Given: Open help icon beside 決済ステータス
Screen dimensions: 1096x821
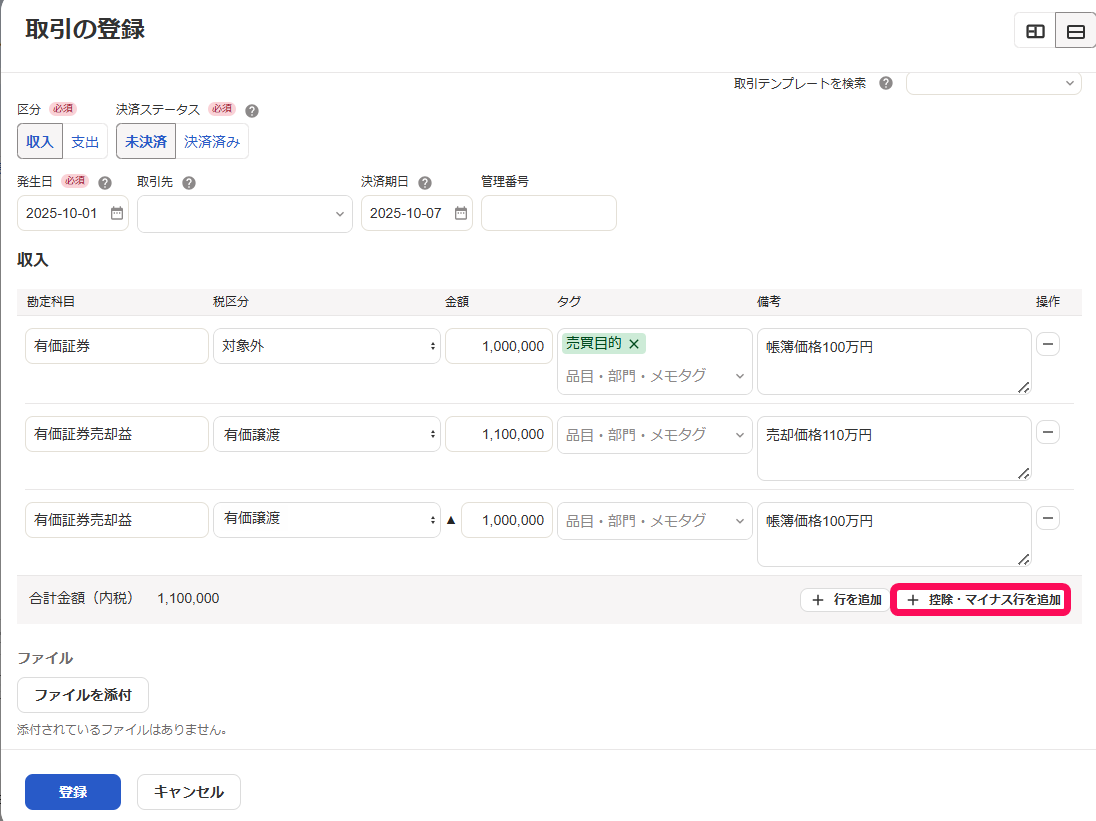Looking at the screenshot, I should click(252, 110).
